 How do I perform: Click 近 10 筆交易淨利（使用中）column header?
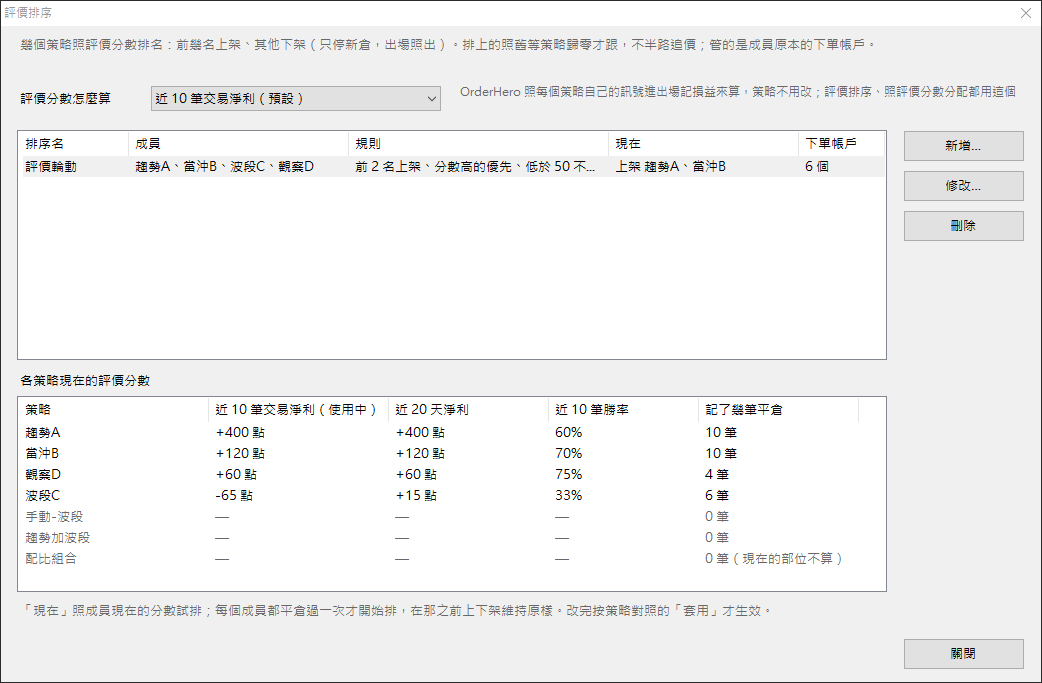298,410
